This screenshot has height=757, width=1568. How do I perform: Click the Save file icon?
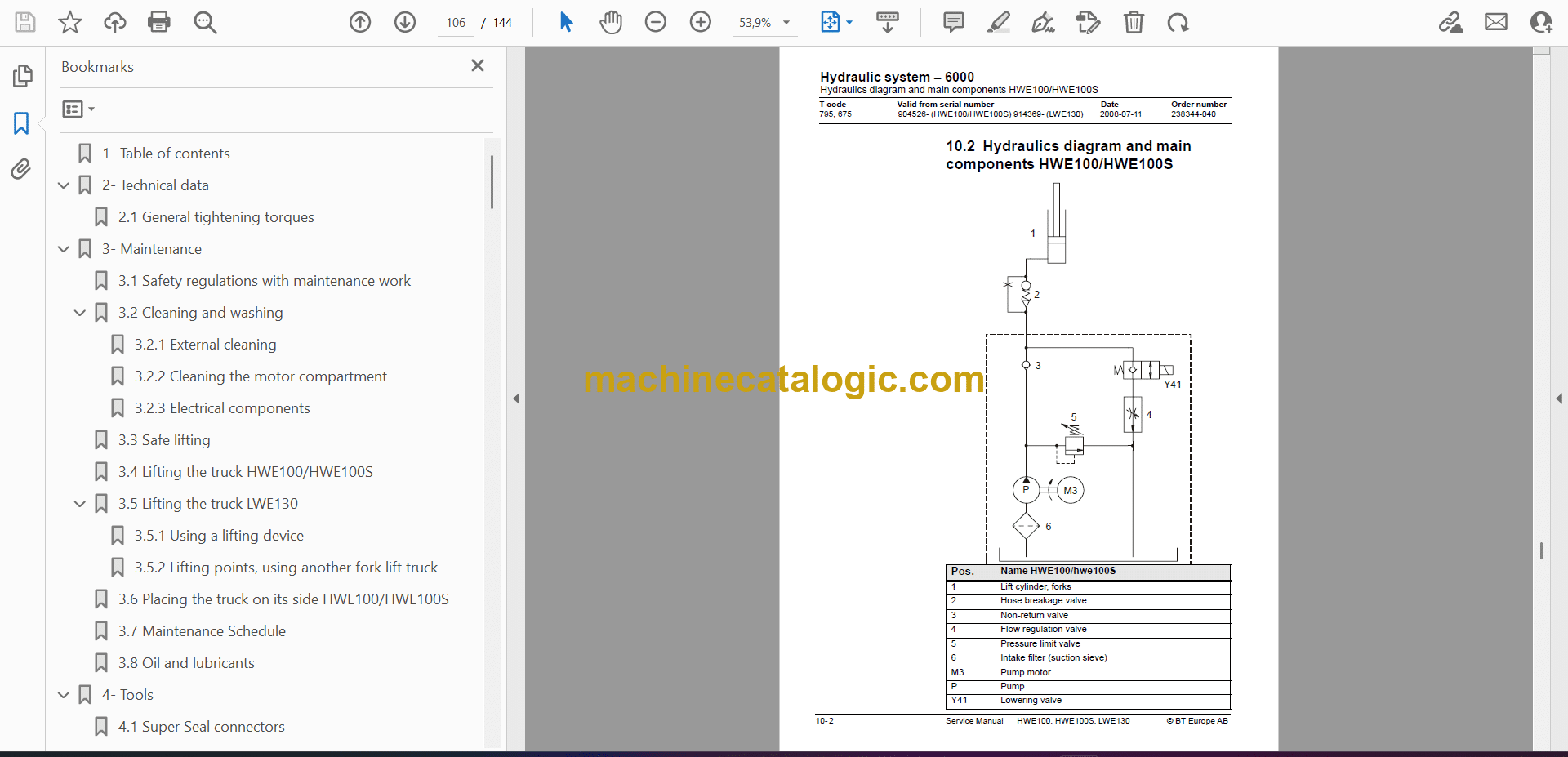25,22
